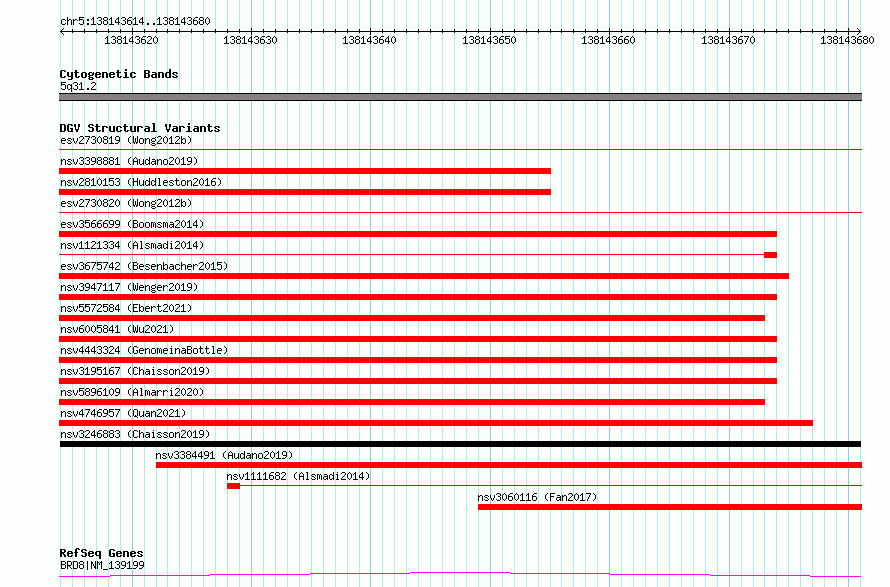Open variant nsv3060116 (Fan2017)

[538, 497]
